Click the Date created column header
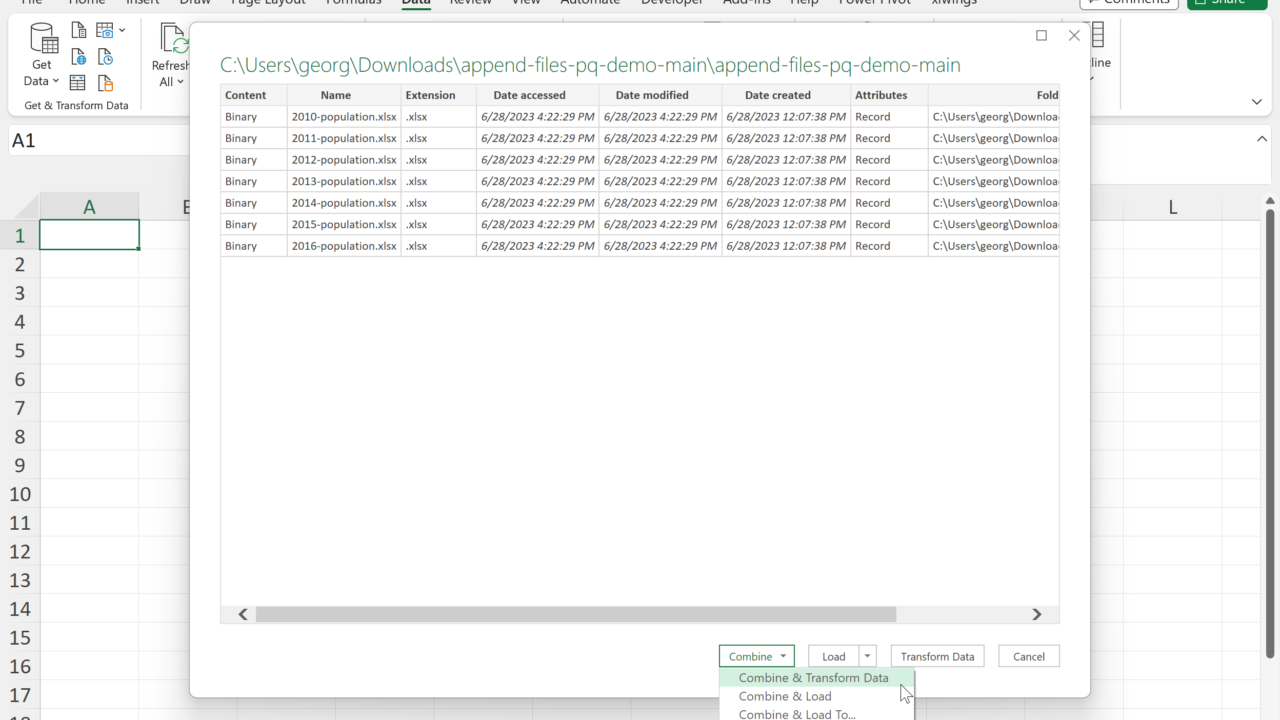 coord(786,95)
